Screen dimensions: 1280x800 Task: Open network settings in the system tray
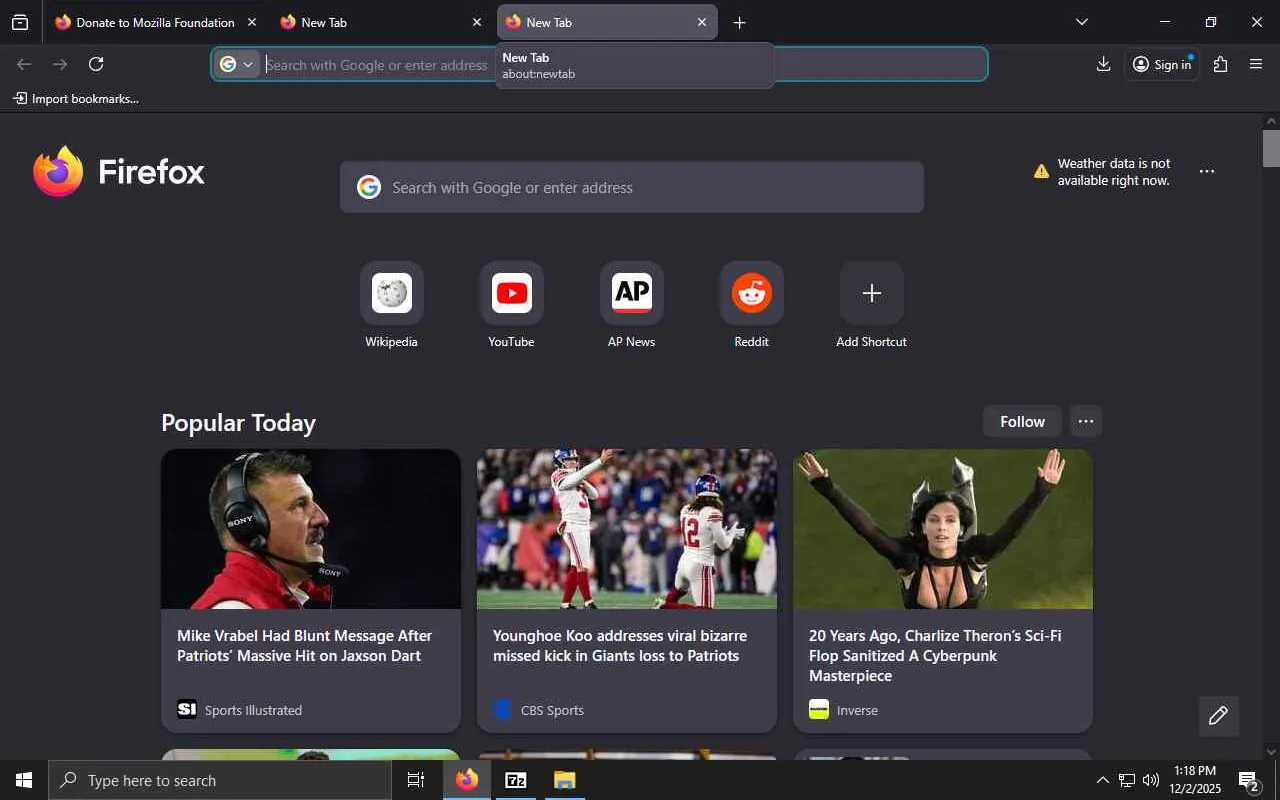pos(1127,780)
